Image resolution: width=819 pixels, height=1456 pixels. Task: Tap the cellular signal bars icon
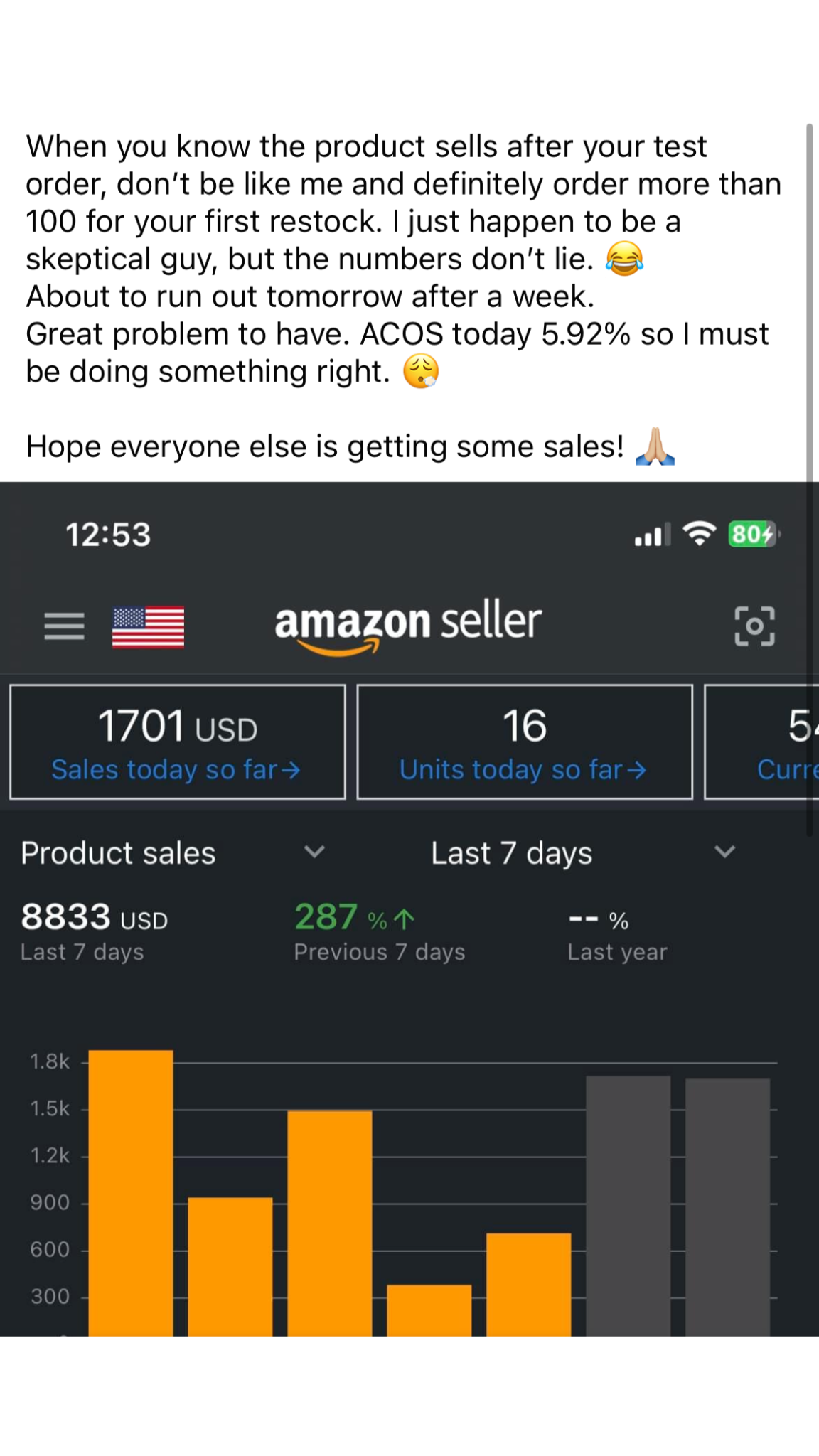pos(652,535)
